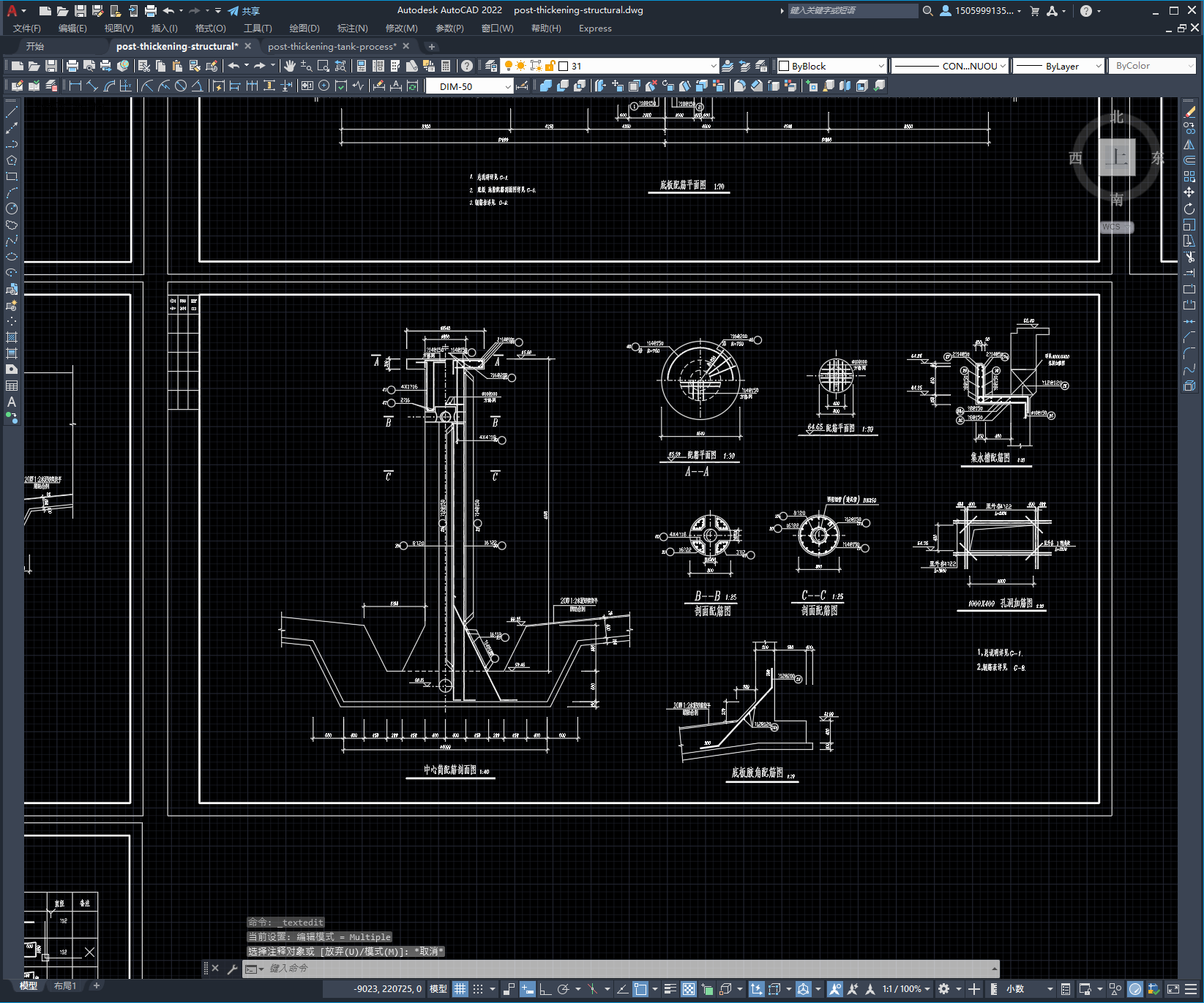Open status bar customization menu
The image size is (1204, 1003).
point(1192,989)
